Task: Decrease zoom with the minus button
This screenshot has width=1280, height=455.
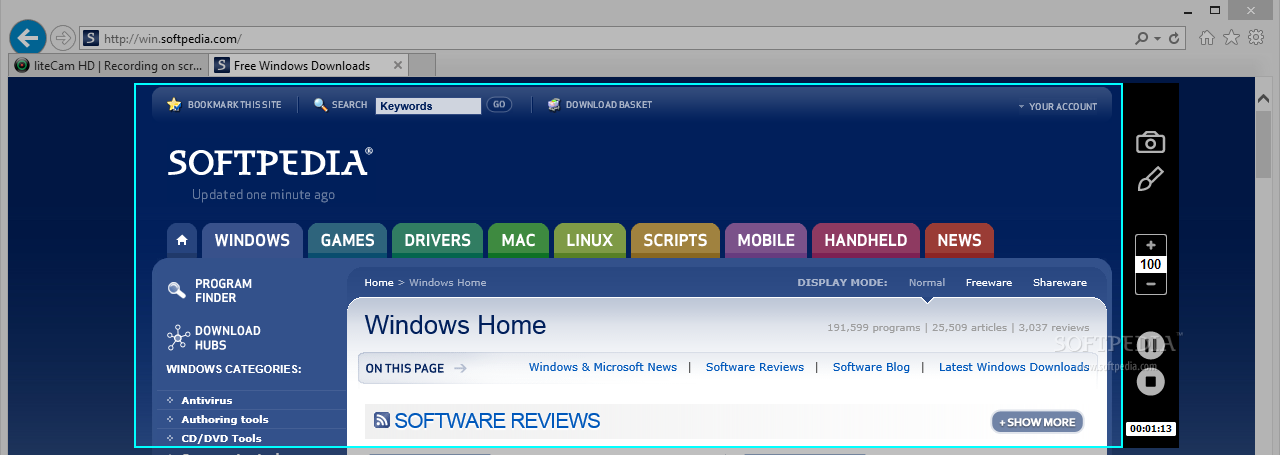Action: 1151,284
